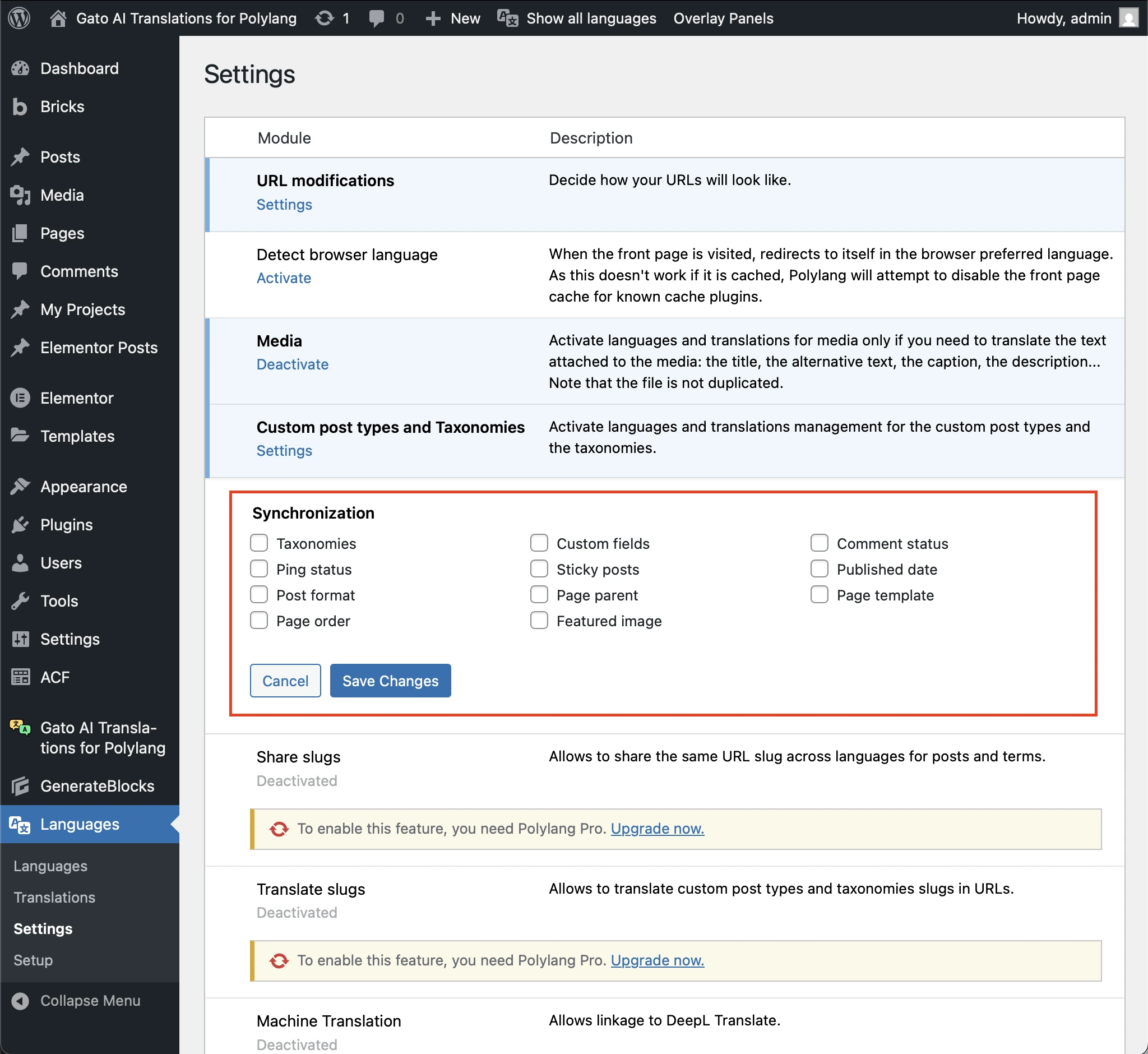Viewport: 1148px width, 1054px height.
Task: Select the GenerateBlocks icon in the sidebar
Action: pos(21,786)
